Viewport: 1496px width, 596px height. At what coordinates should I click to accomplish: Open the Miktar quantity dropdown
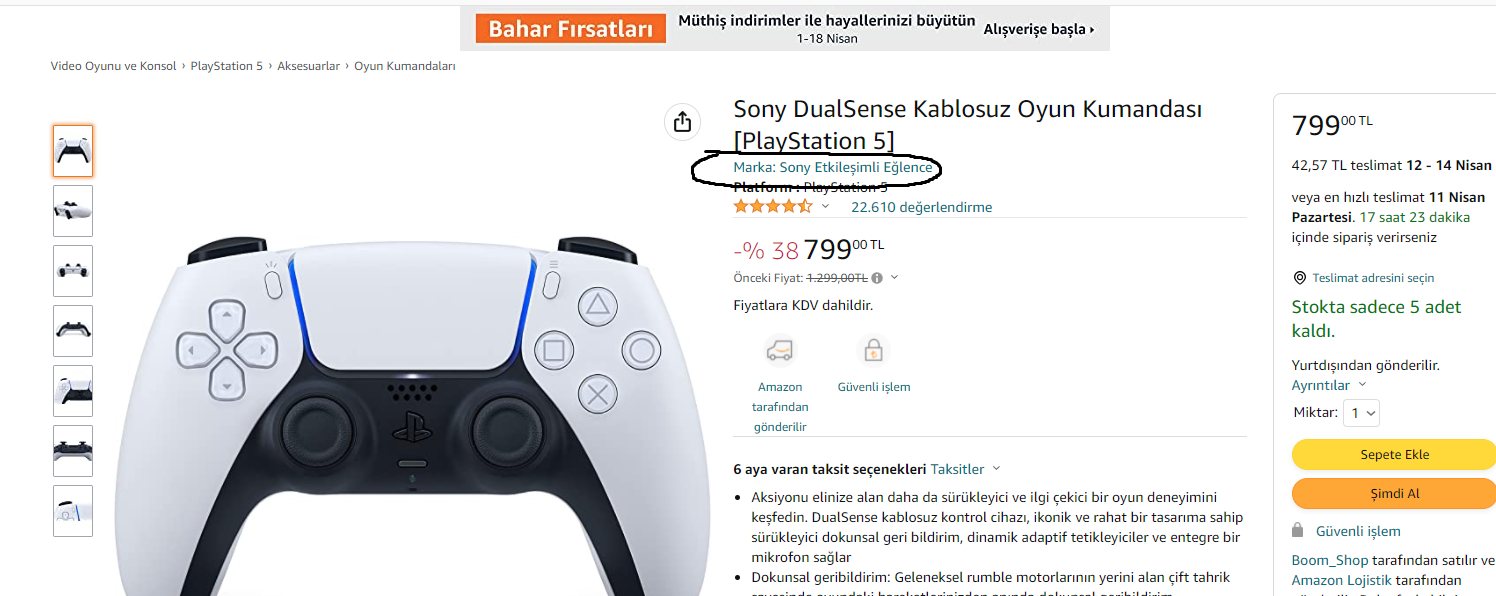coord(1361,413)
